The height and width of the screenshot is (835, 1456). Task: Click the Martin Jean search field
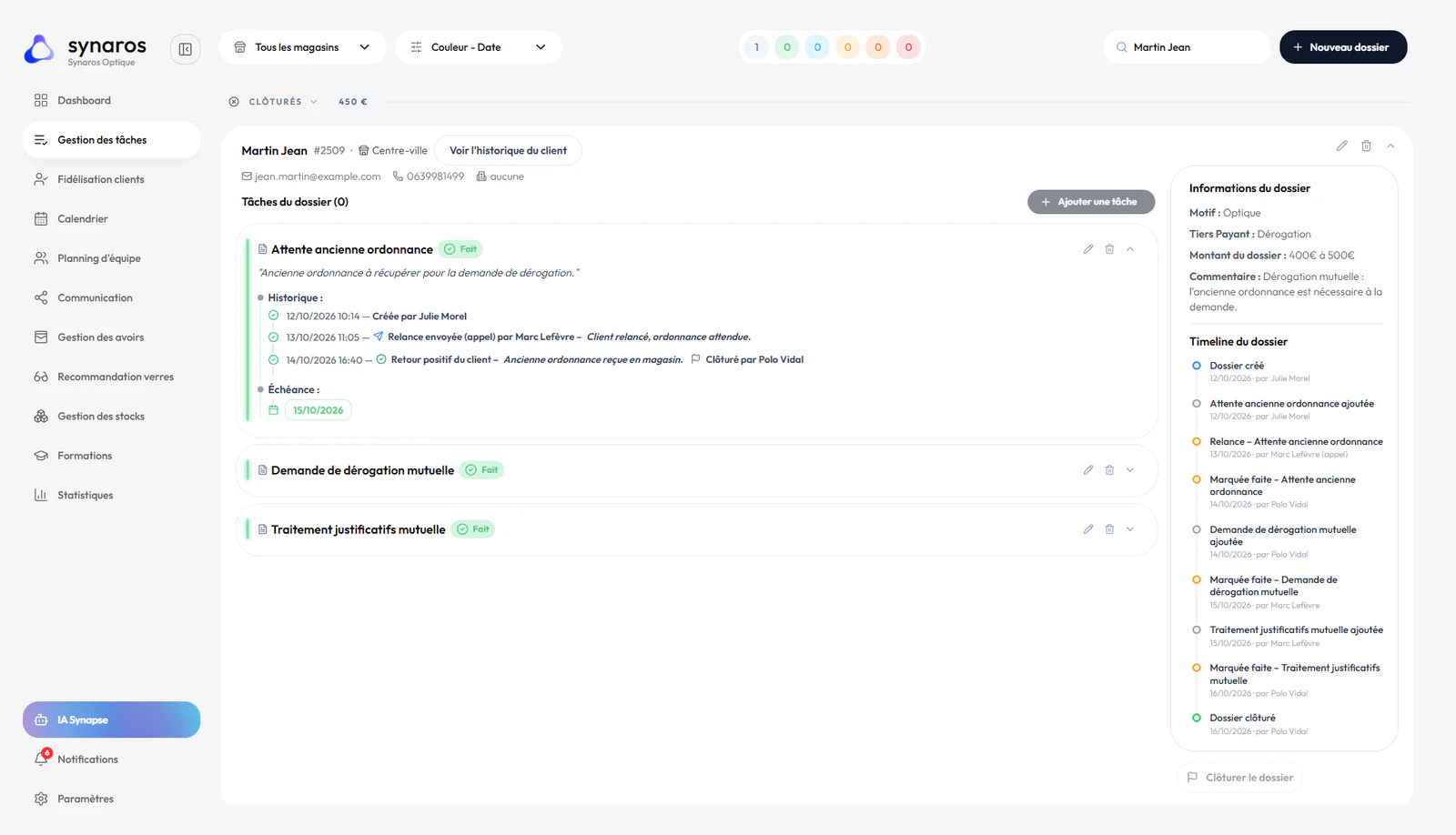[x=1187, y=47]
